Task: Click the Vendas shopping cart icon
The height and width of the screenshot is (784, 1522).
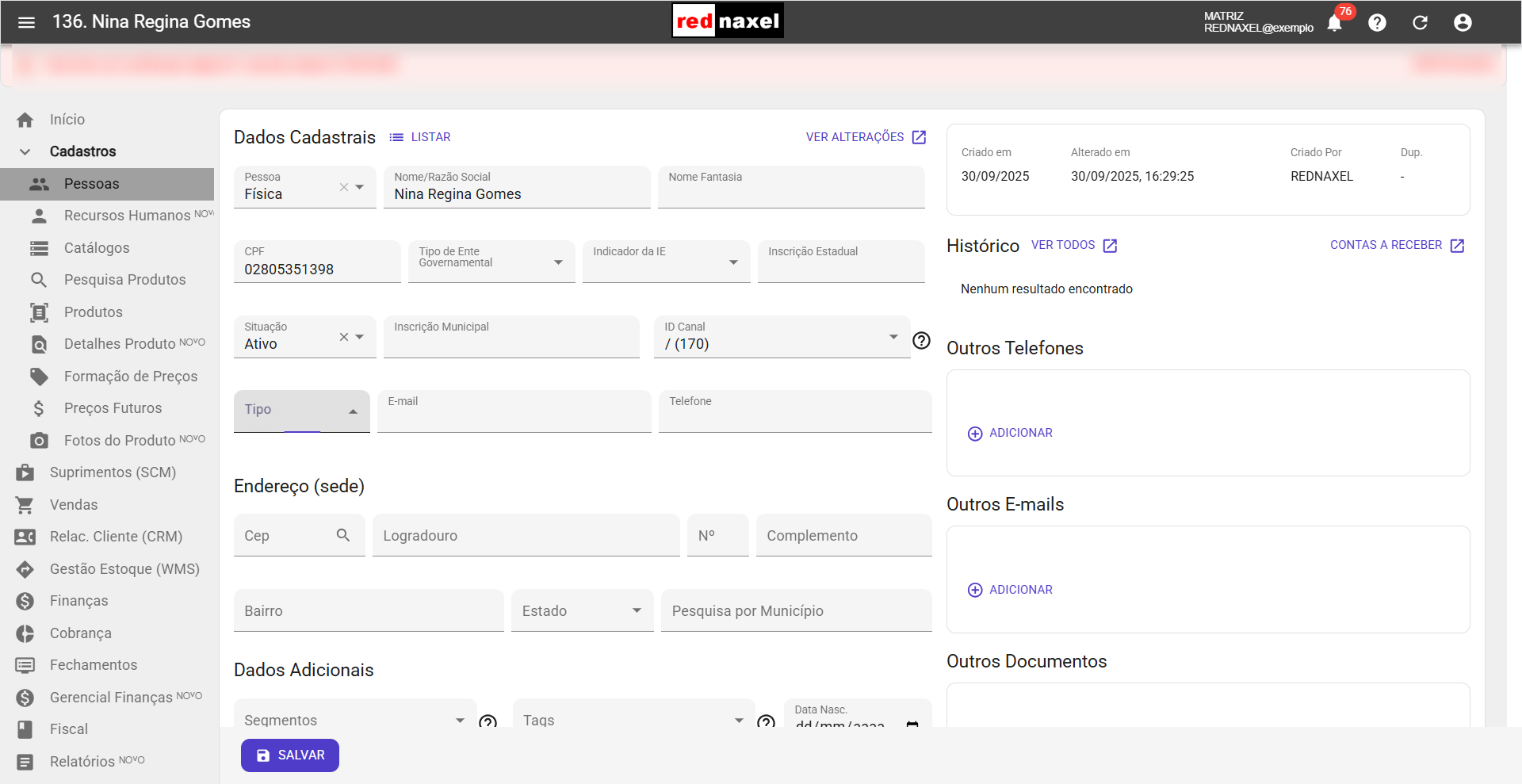Action: 25,505
